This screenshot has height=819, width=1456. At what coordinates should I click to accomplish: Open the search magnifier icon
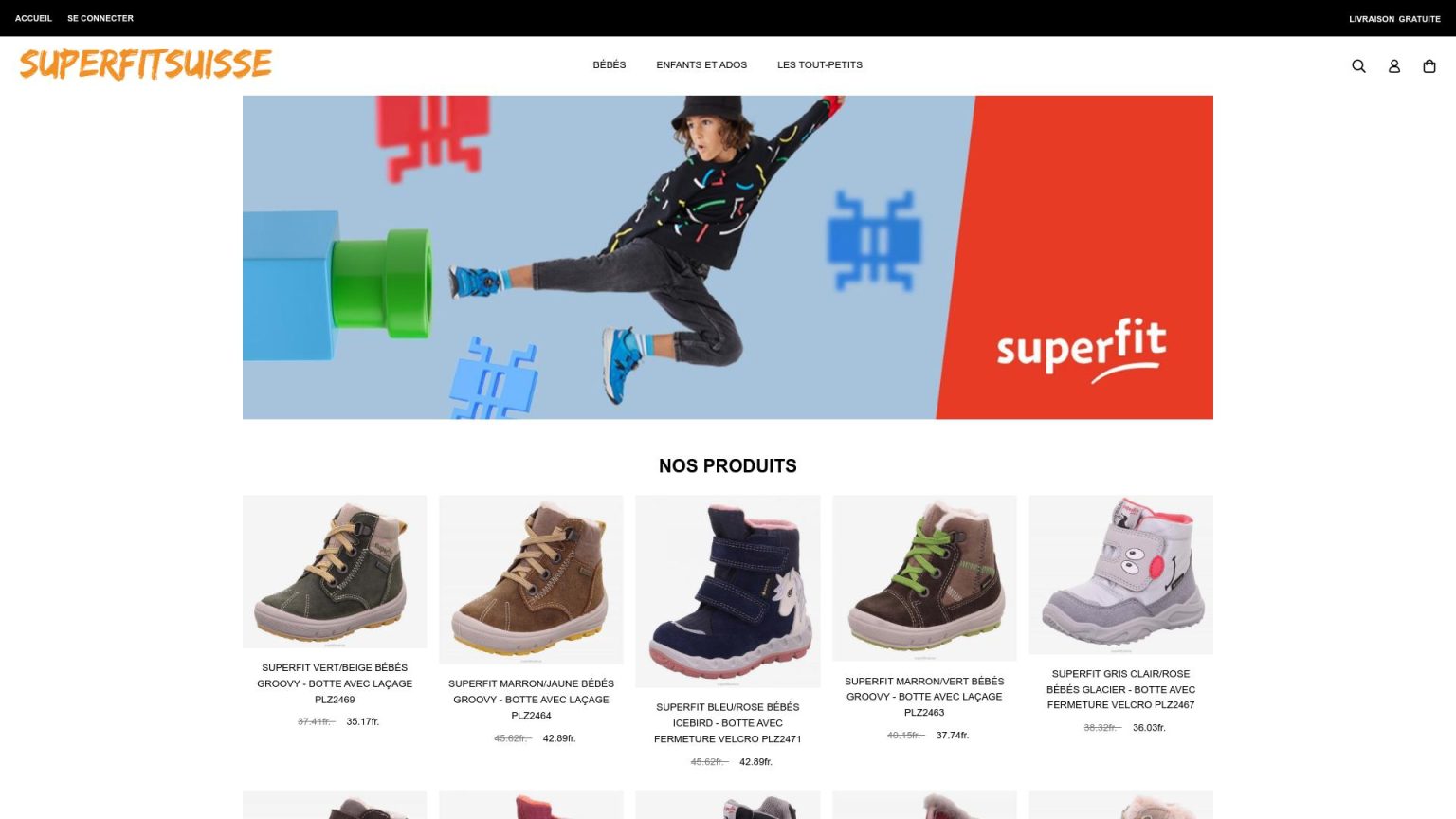[1358, 65]
